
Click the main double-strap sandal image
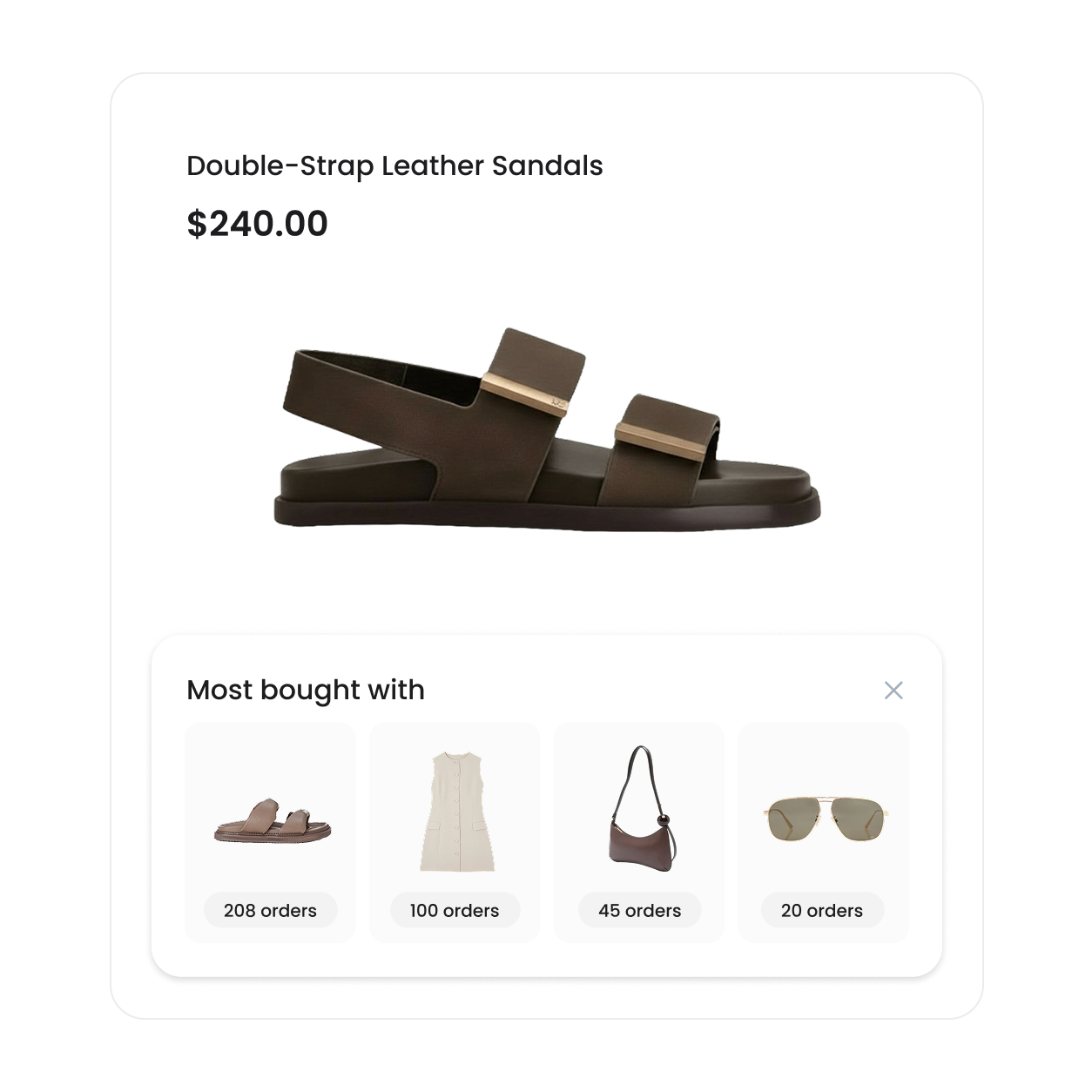click(547, 428)
